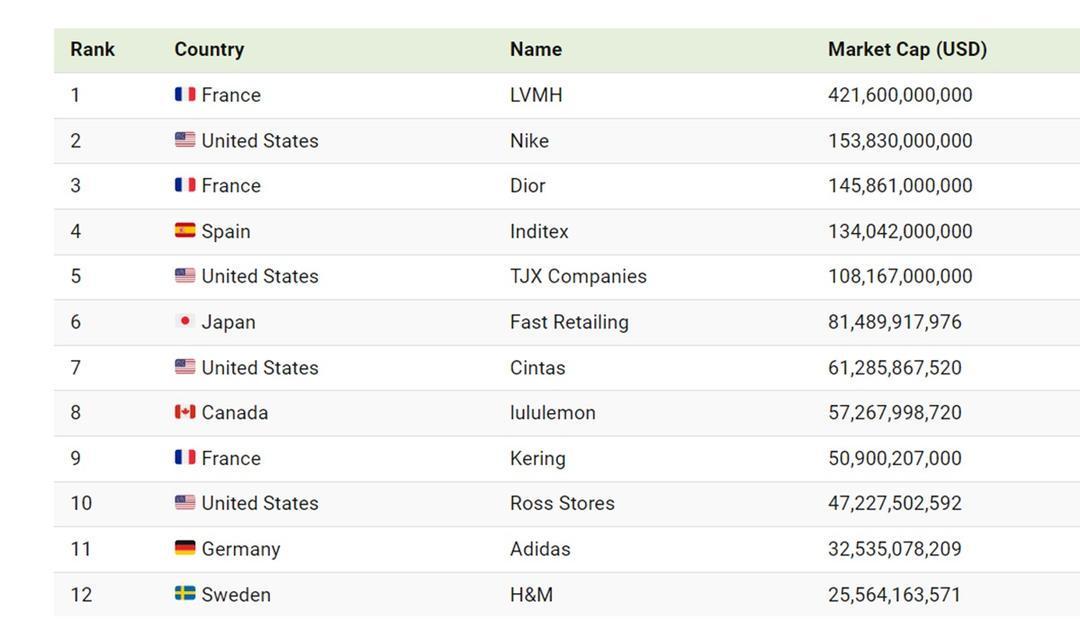Click the Fast Retailing entry
This screenshot has height=637, width=1080.
[569, 322]
